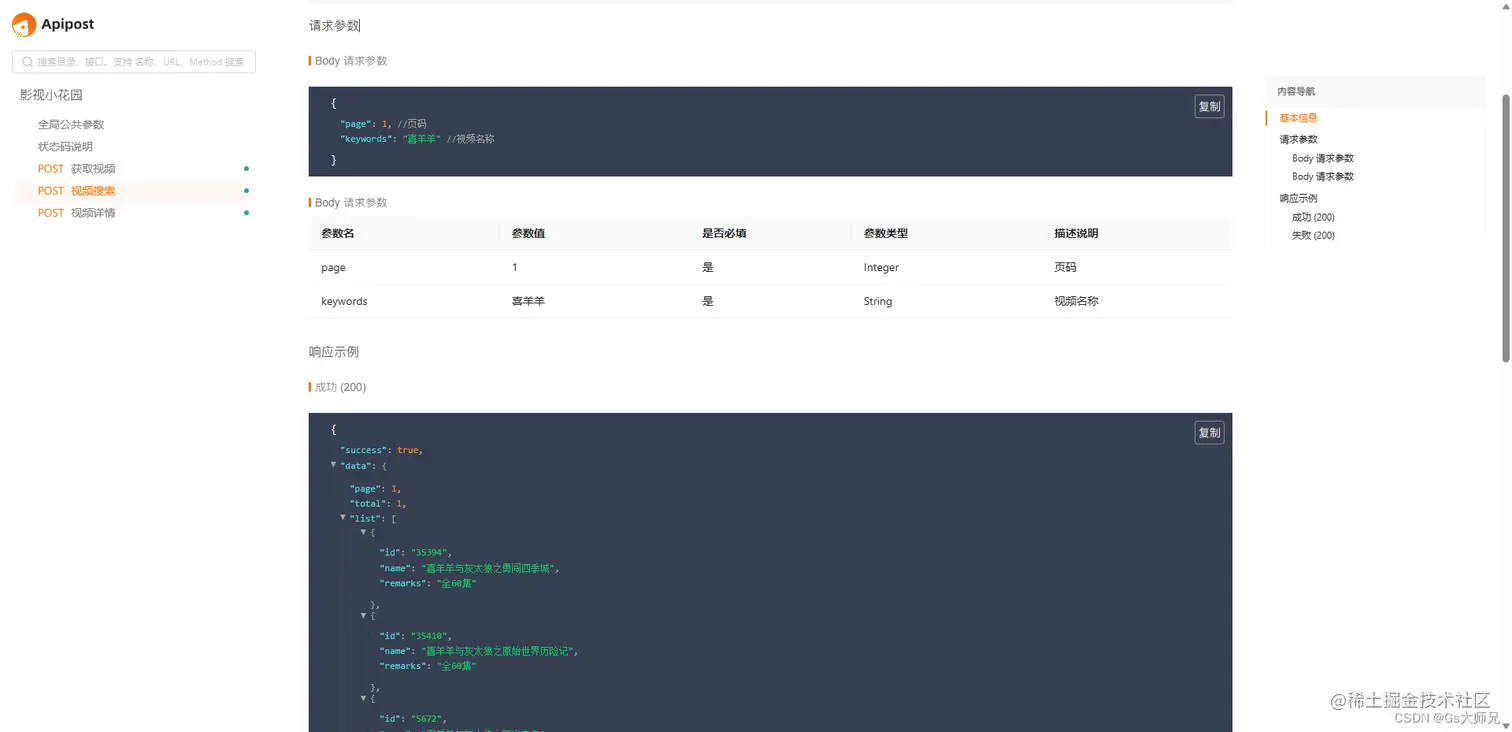Viewport: 1512px width, 732px height.
Task: Jump to 成功 (200) in content navigation
Action: point(1313,217)
